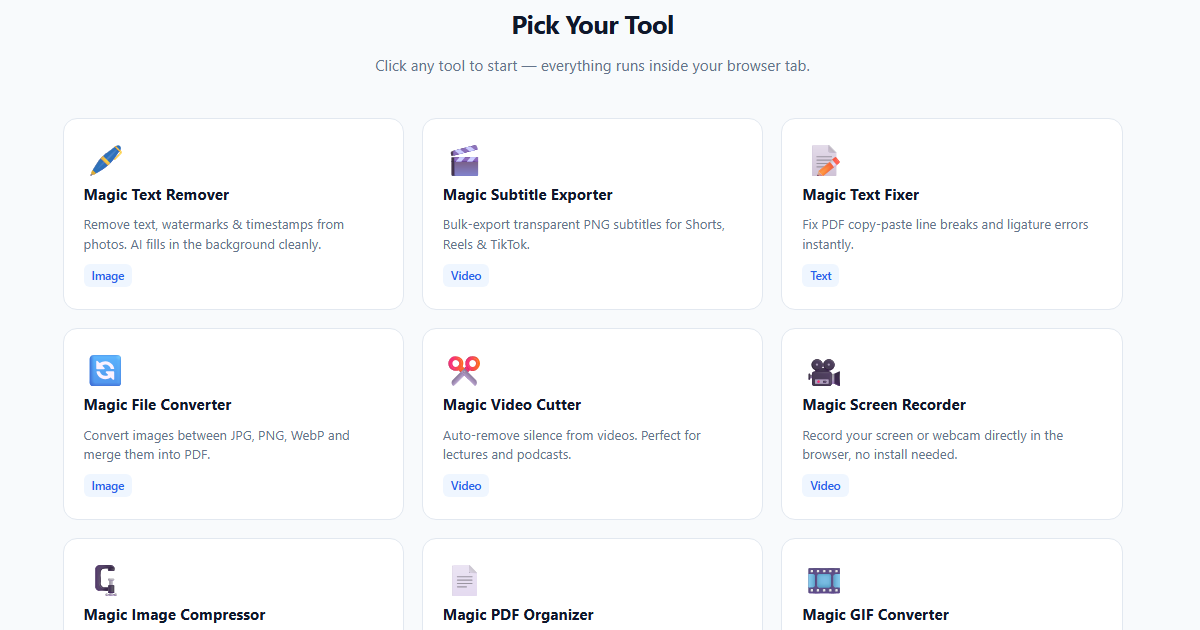Open the Magic Image Compressor tool title
1200x630 pixels.
[x=175, y=615]
